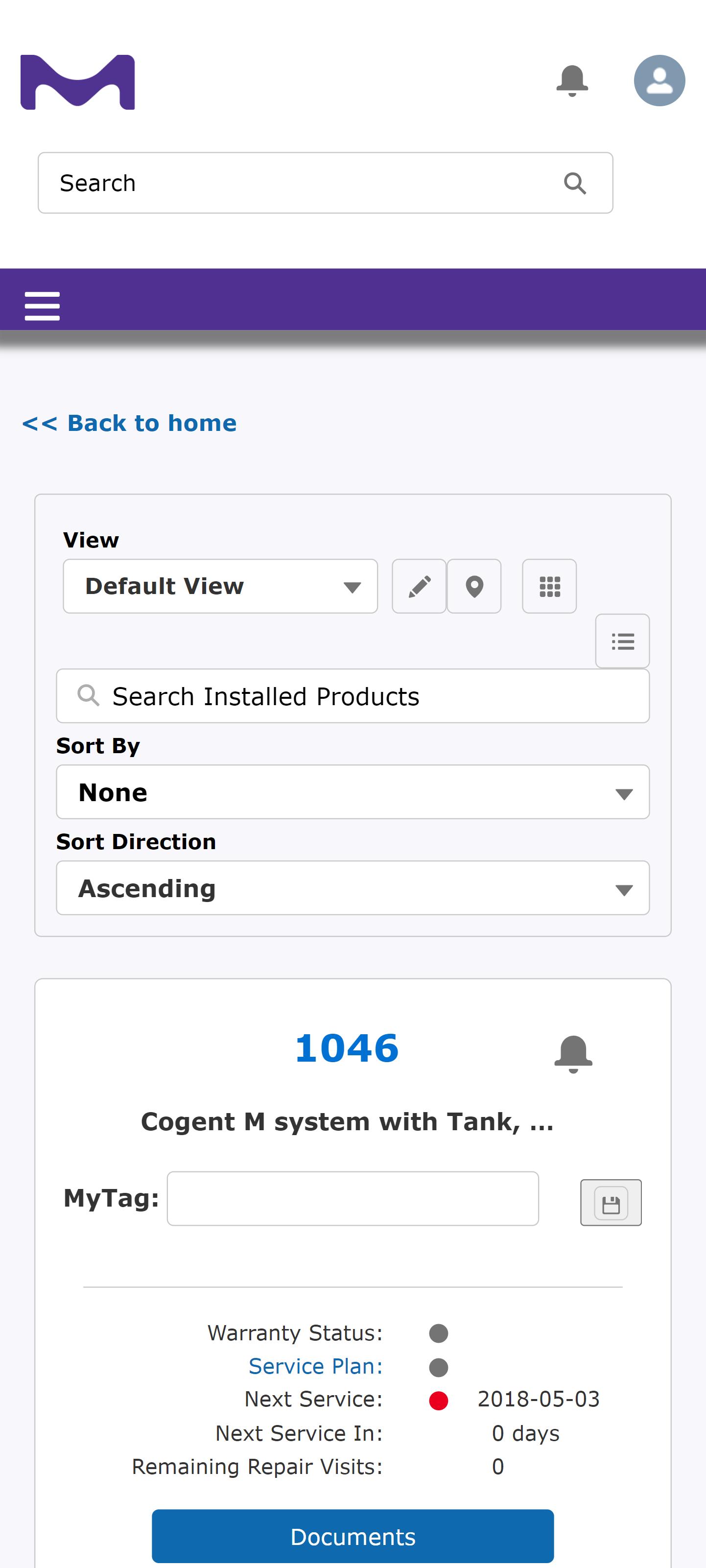Click the MyTag text field
Image resolution: width=706 pixels, height=1568 pixels.
coord(353,1198)
